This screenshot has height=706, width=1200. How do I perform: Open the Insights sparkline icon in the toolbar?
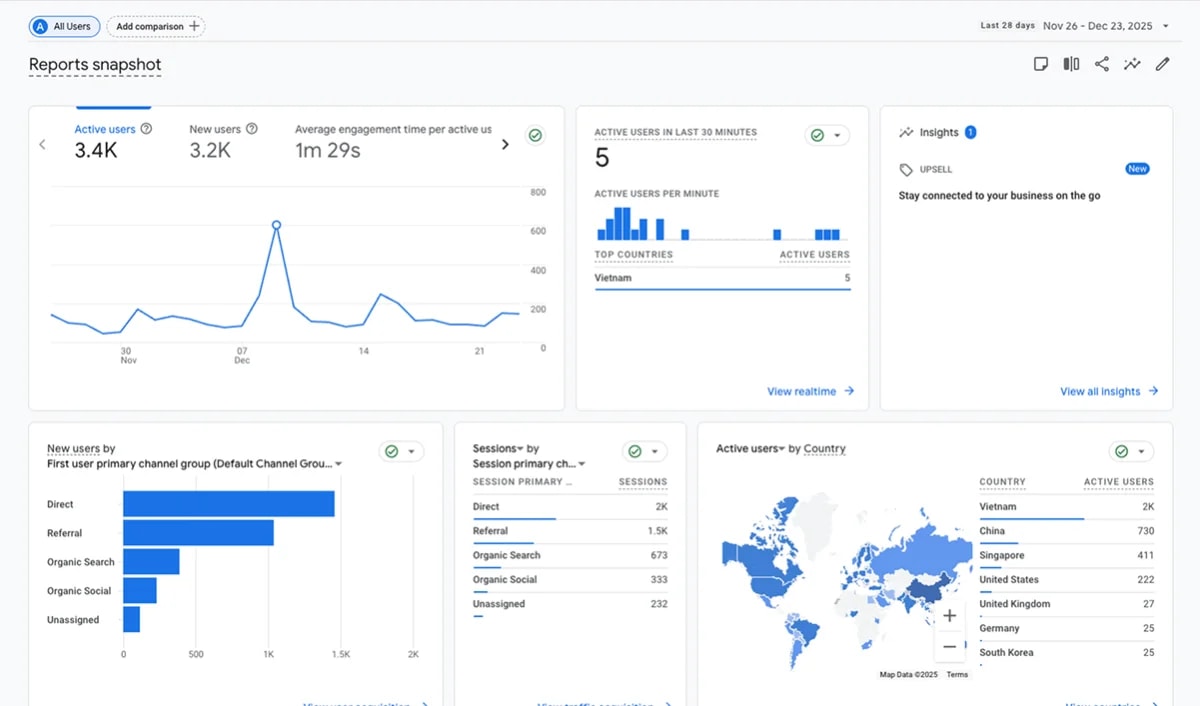[x=1132, y=64]
